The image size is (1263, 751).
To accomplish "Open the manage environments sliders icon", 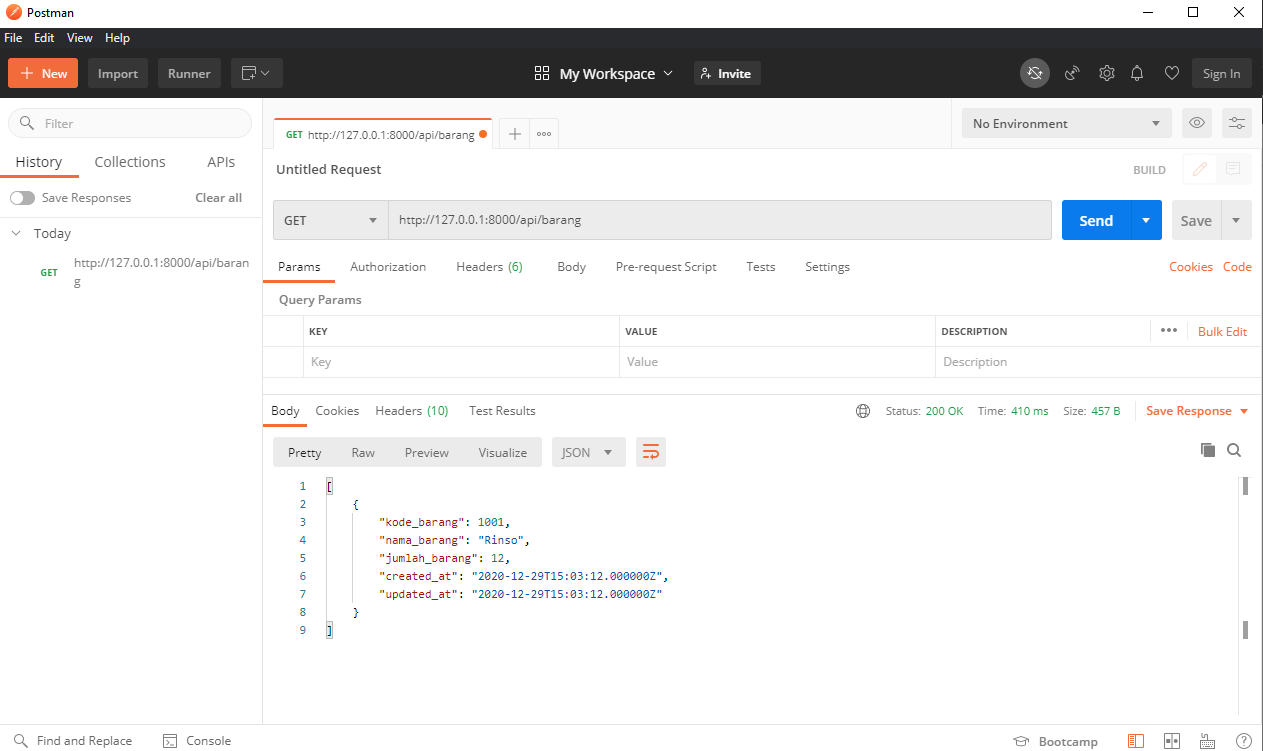I will (1237, 123).
